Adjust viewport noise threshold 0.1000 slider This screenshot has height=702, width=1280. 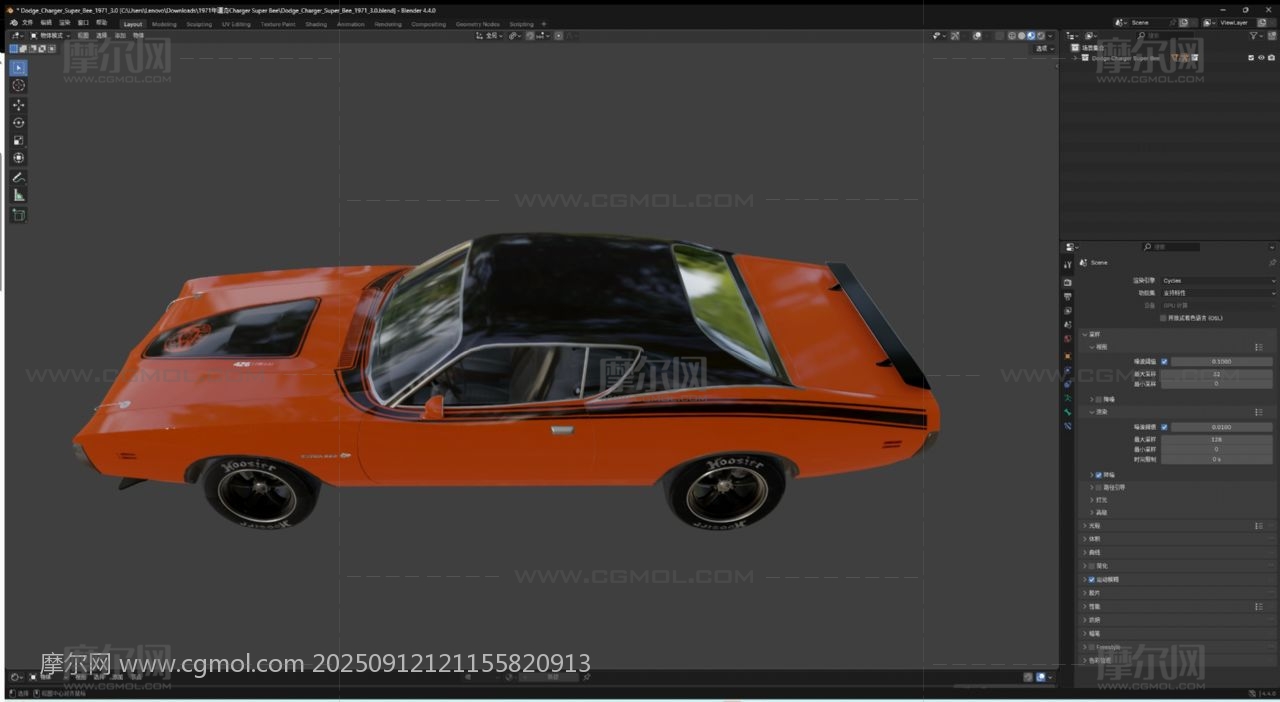click(1222, 362)
